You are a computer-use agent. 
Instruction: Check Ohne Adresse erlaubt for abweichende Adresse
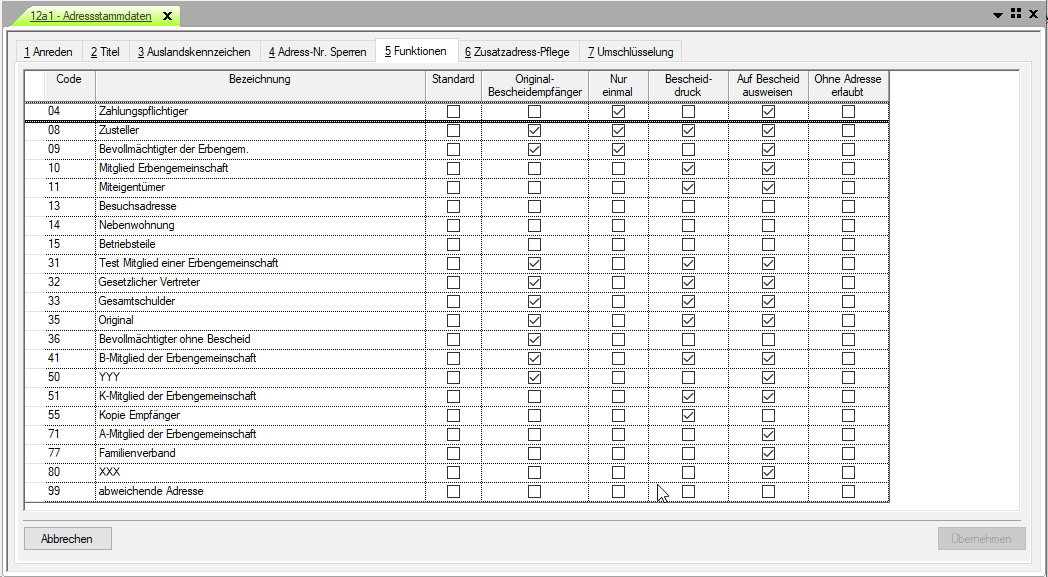coord(848,492)
